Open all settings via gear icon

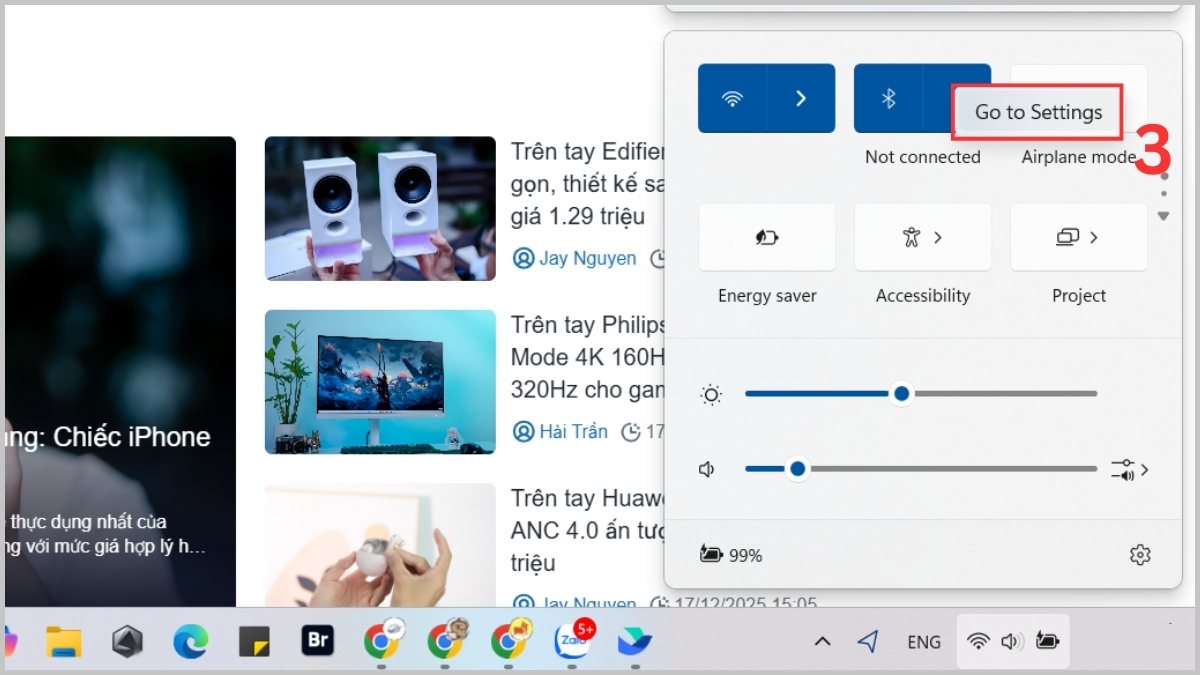click(x=1139, y=555)
